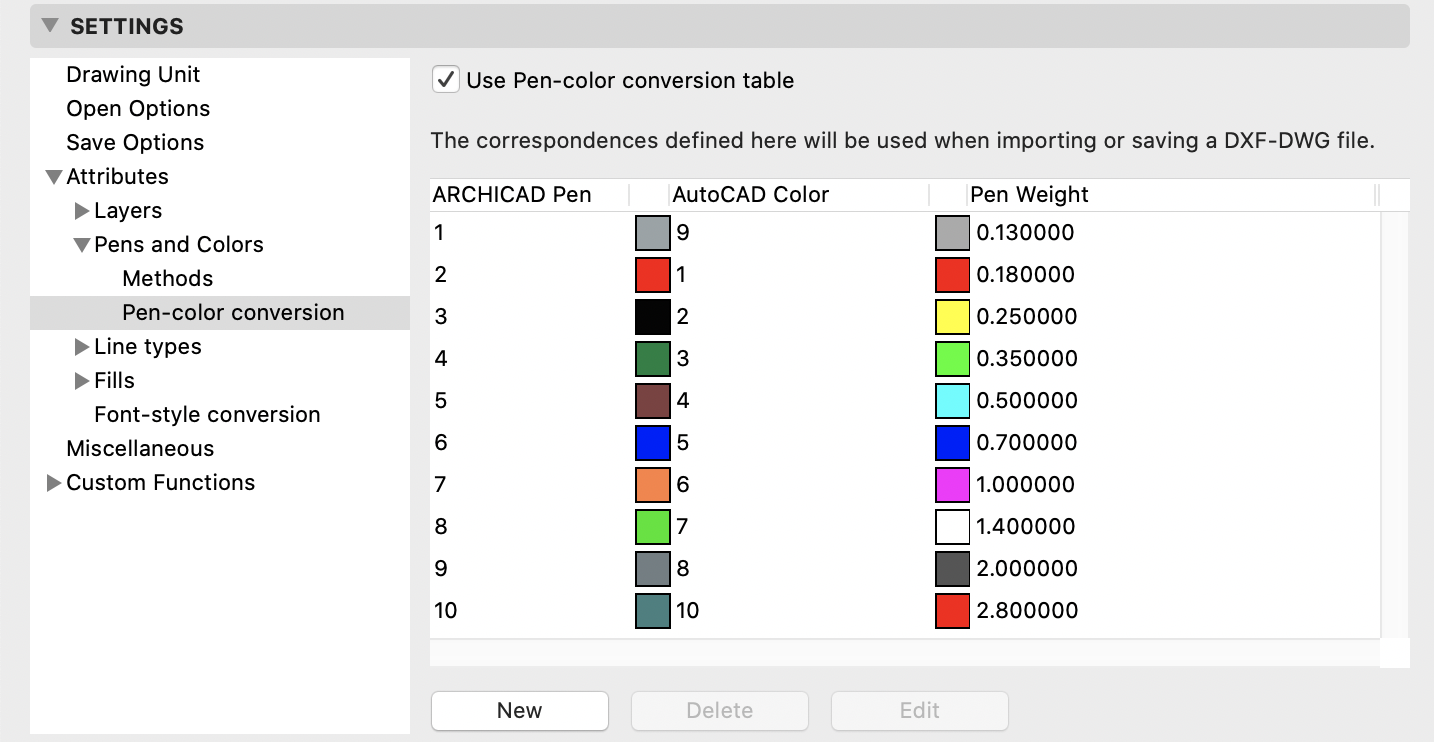The height and width of the screenshot is (742, 1434).
Task: Select pen weight value 0.500000
Action: coord(1027,401)
